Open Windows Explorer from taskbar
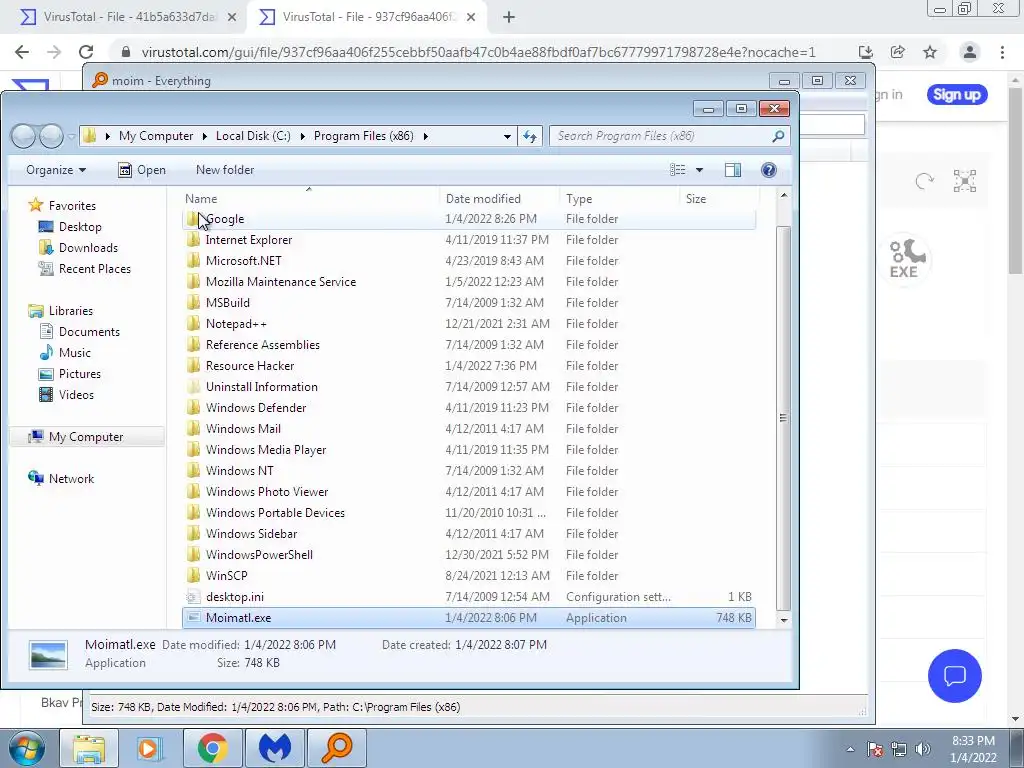 89,748
